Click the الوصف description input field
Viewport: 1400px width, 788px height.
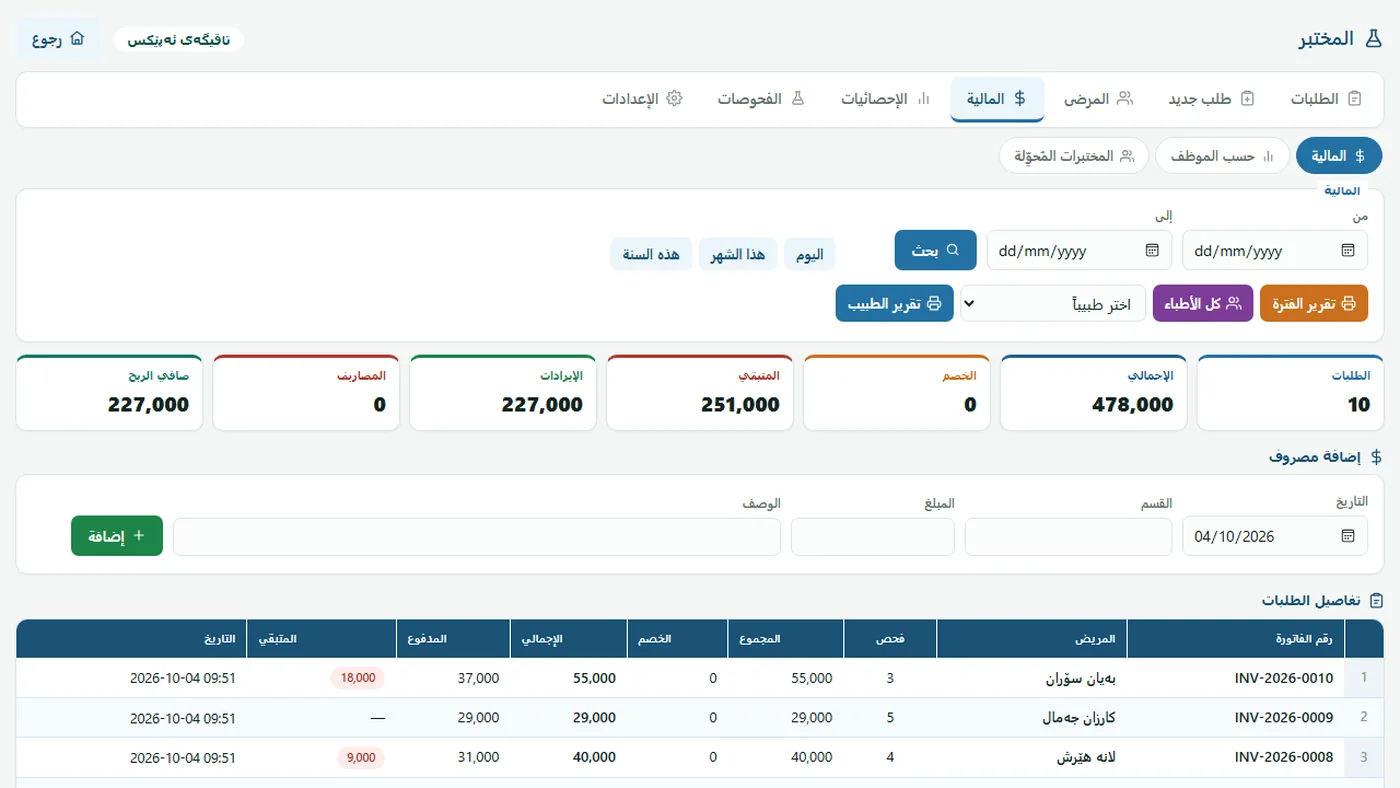click(x=477, y=536)
